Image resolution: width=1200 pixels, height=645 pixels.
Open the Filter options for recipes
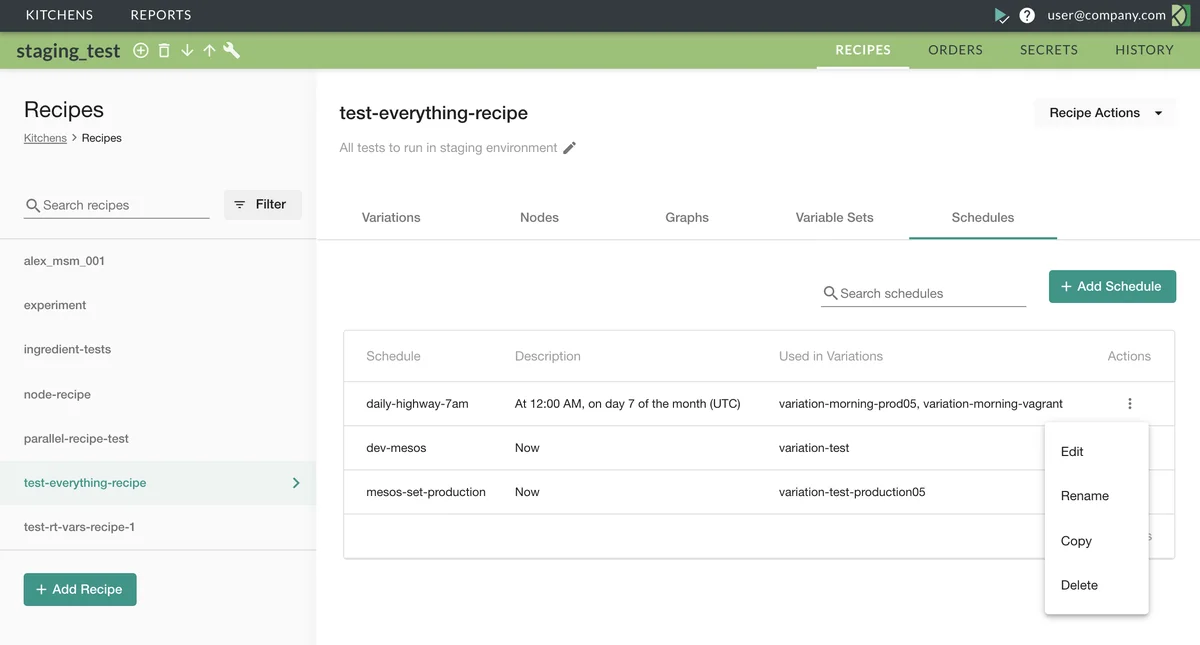tap(262, 204)
